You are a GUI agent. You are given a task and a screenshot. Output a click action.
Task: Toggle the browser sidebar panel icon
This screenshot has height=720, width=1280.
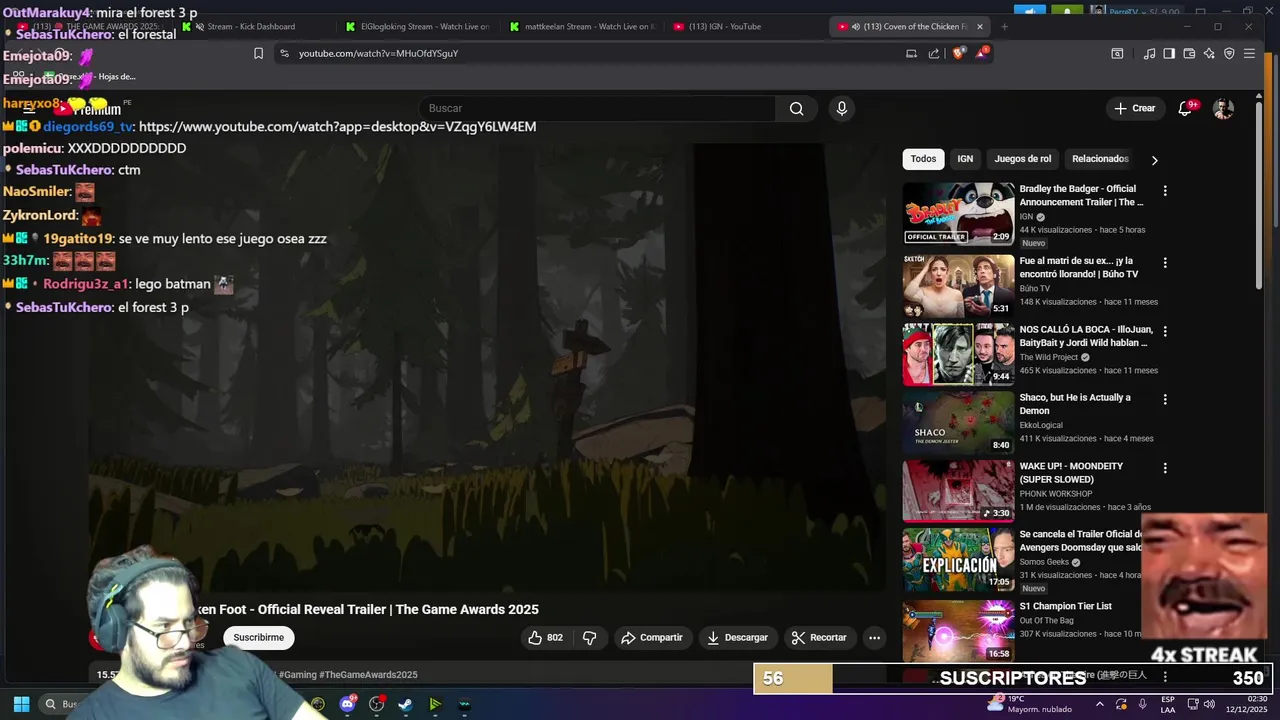pyautogui.click(x=1169, y=53)
